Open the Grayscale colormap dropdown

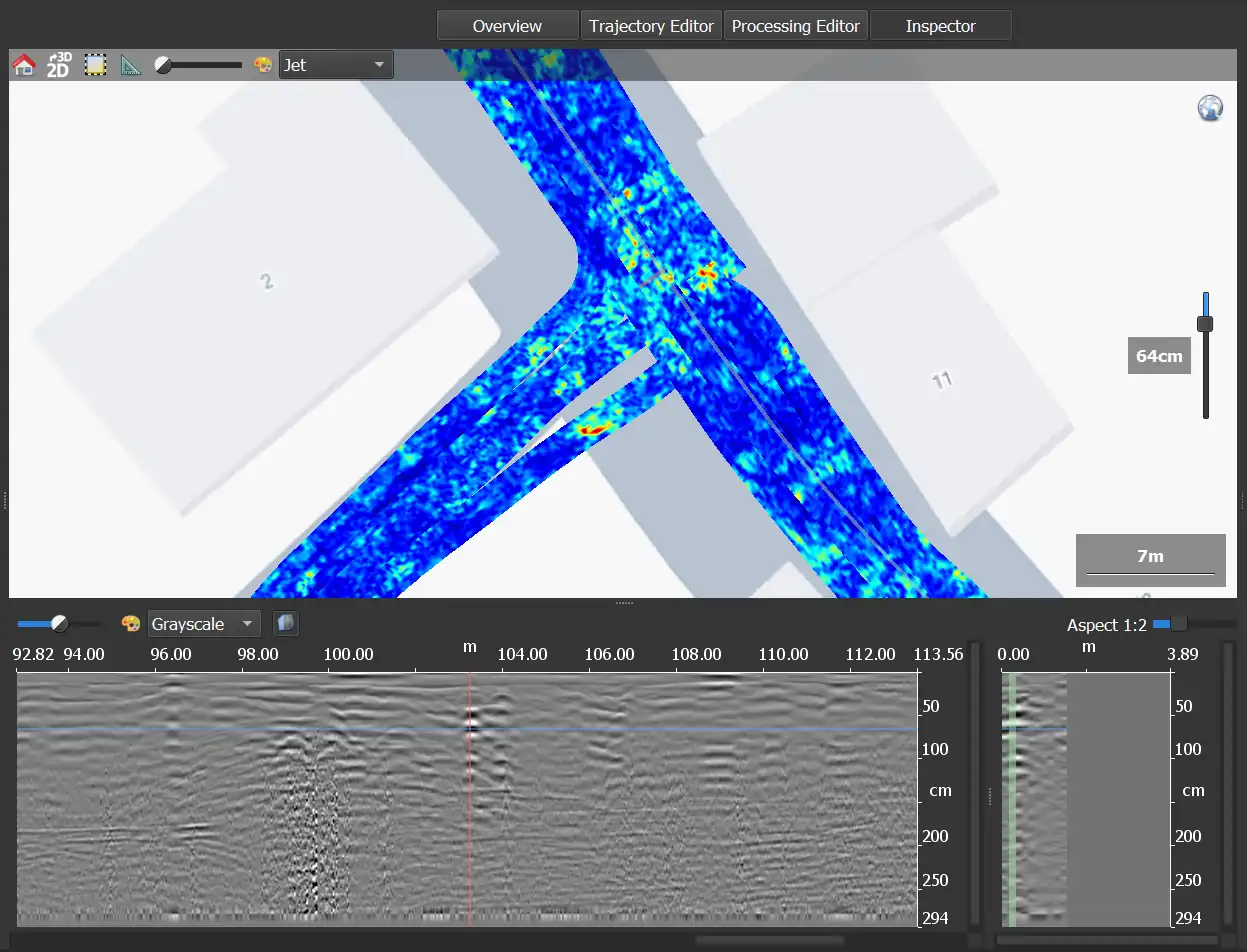click(204, 624)
